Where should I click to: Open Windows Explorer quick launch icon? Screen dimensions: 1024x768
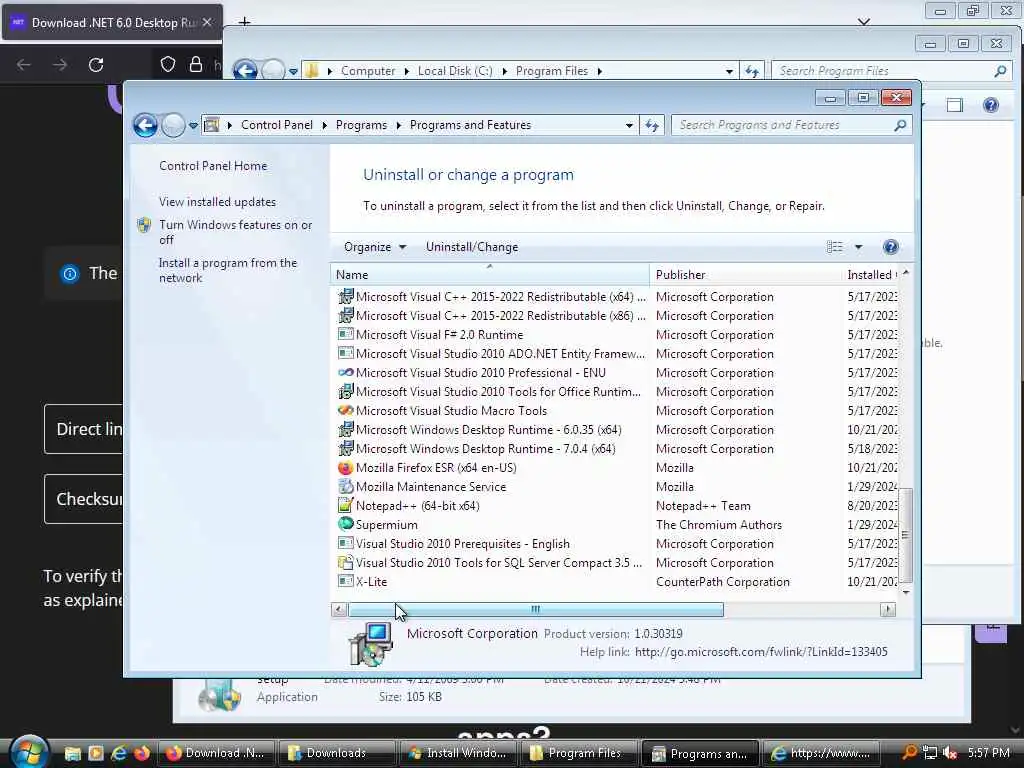pyautogui.click(x=72, y=753)
